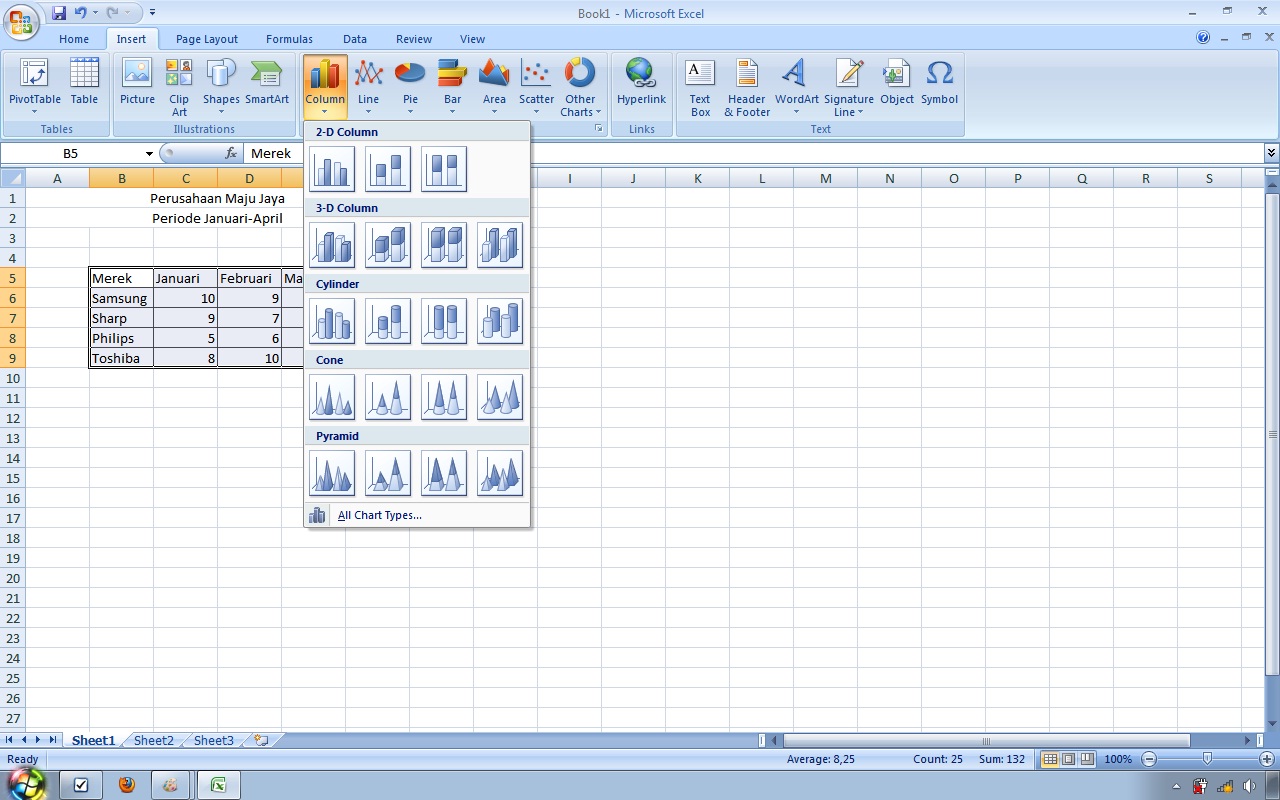
Task: Select Stacked Pyramid chart
Action: (x=388, y=472)
